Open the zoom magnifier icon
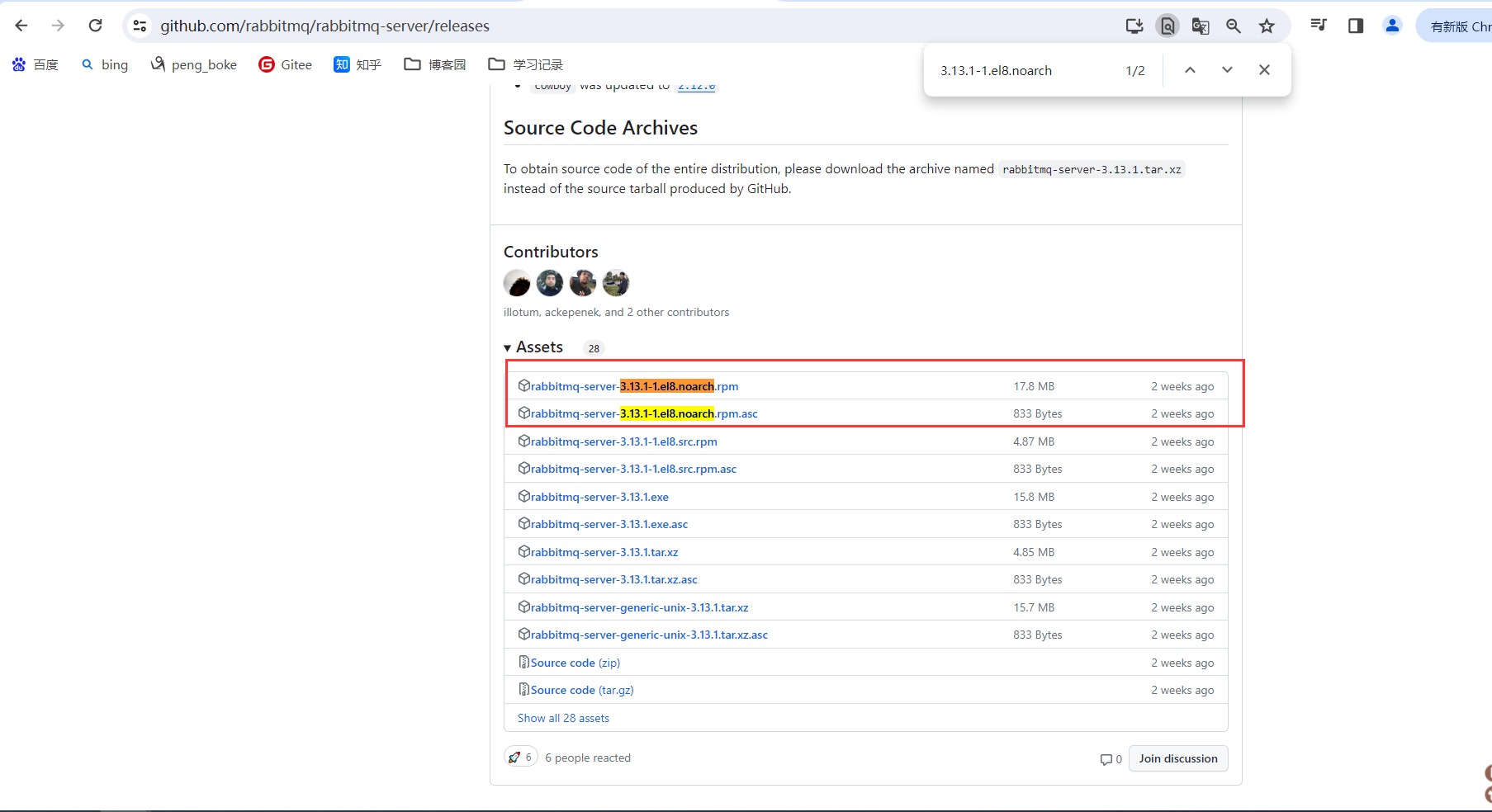Viewport: 1492px width, 812px height. [1234, 26]
